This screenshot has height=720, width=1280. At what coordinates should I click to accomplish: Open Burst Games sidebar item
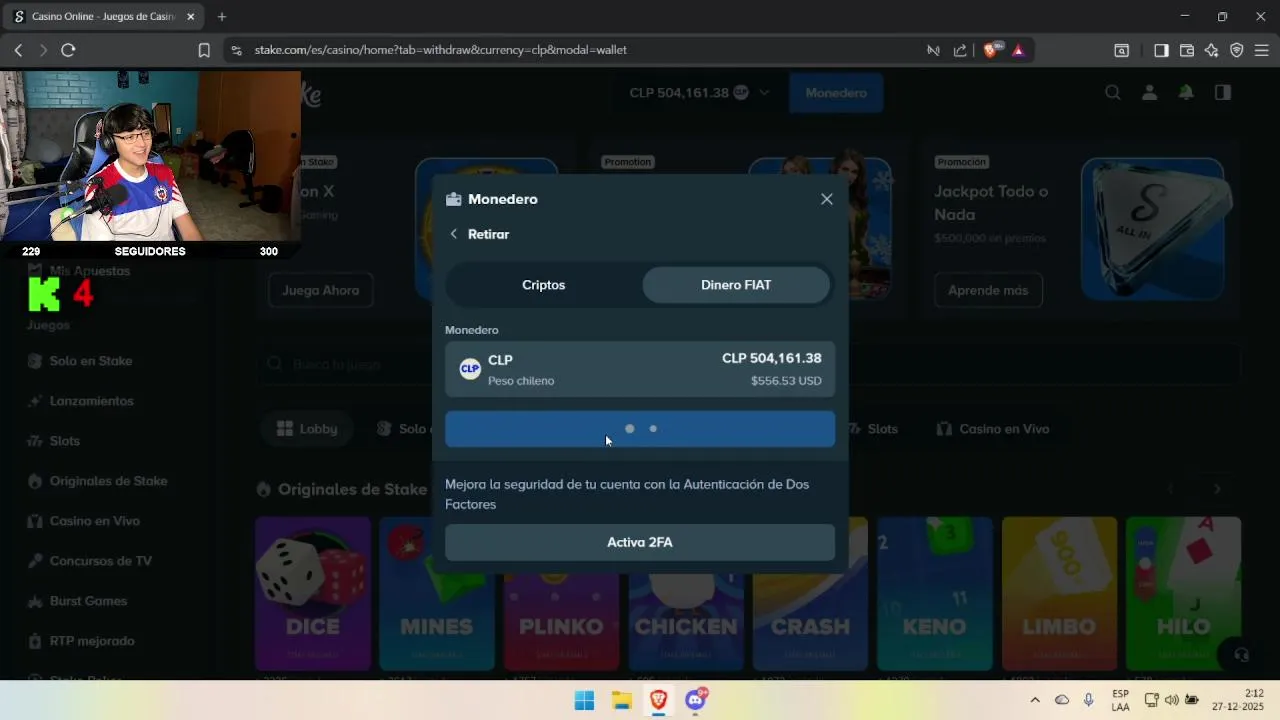click(88, 601)
